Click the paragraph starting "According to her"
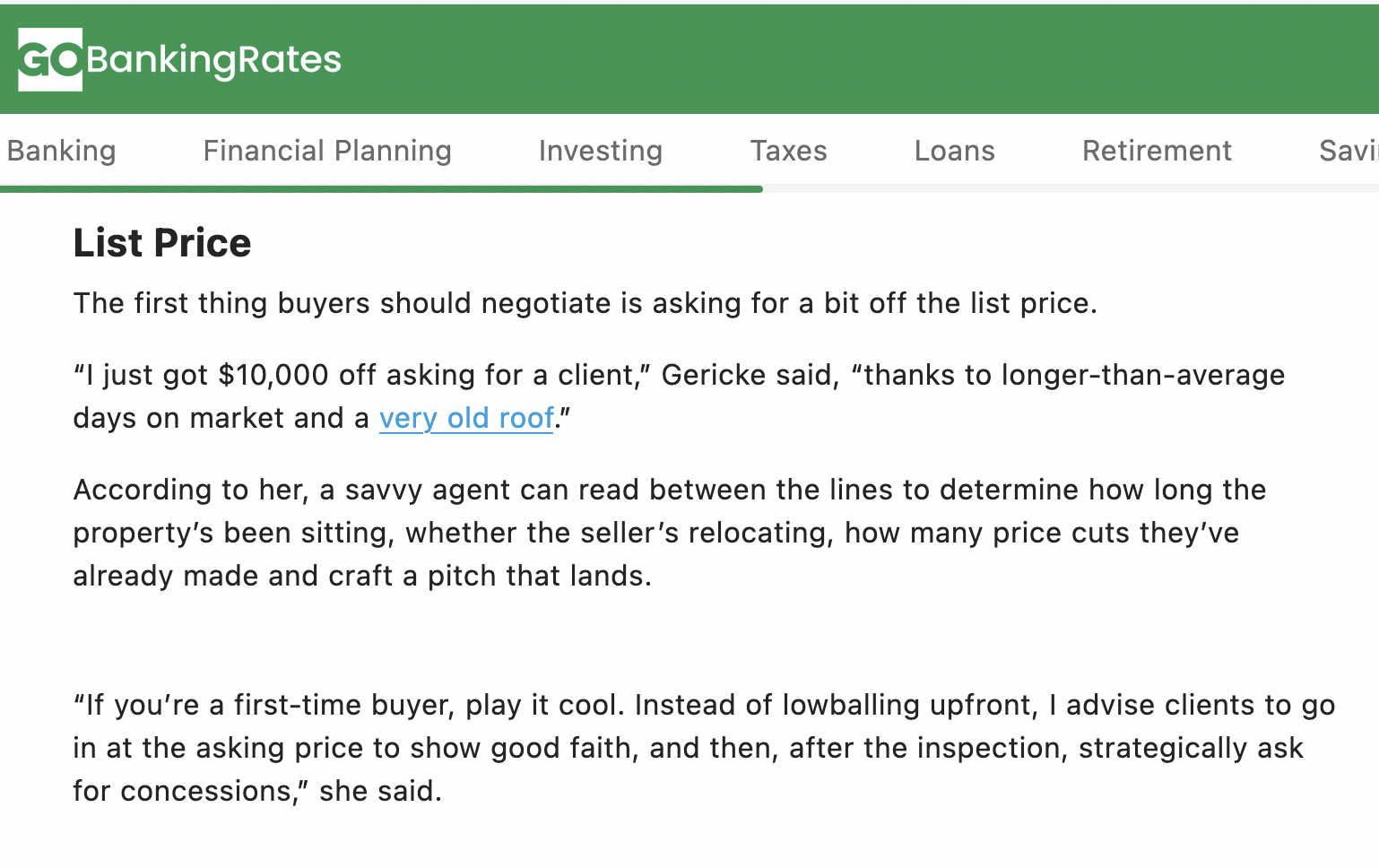1379x868 pixels. pos(669,533)
